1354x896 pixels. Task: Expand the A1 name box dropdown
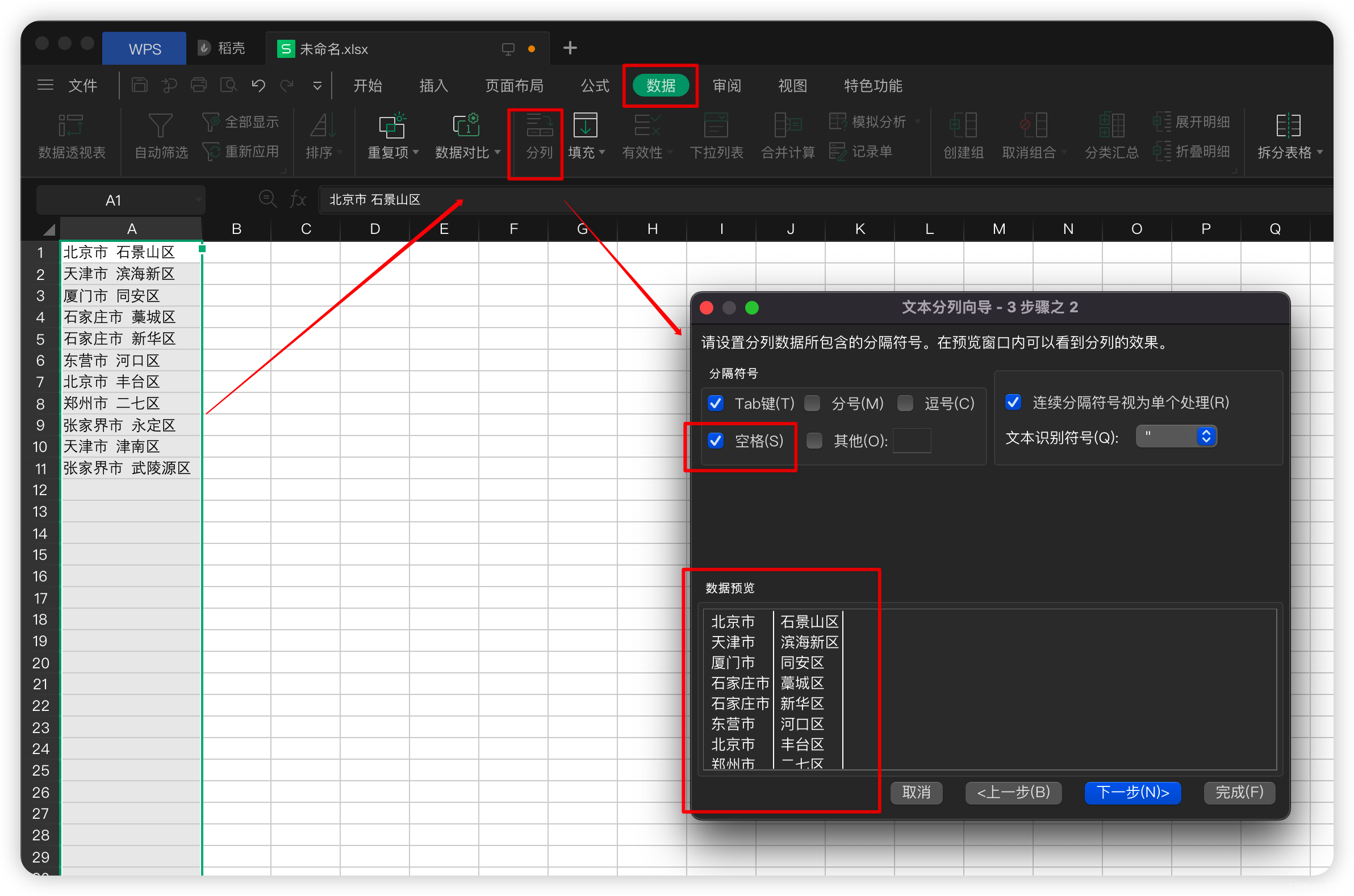point(198,200)
